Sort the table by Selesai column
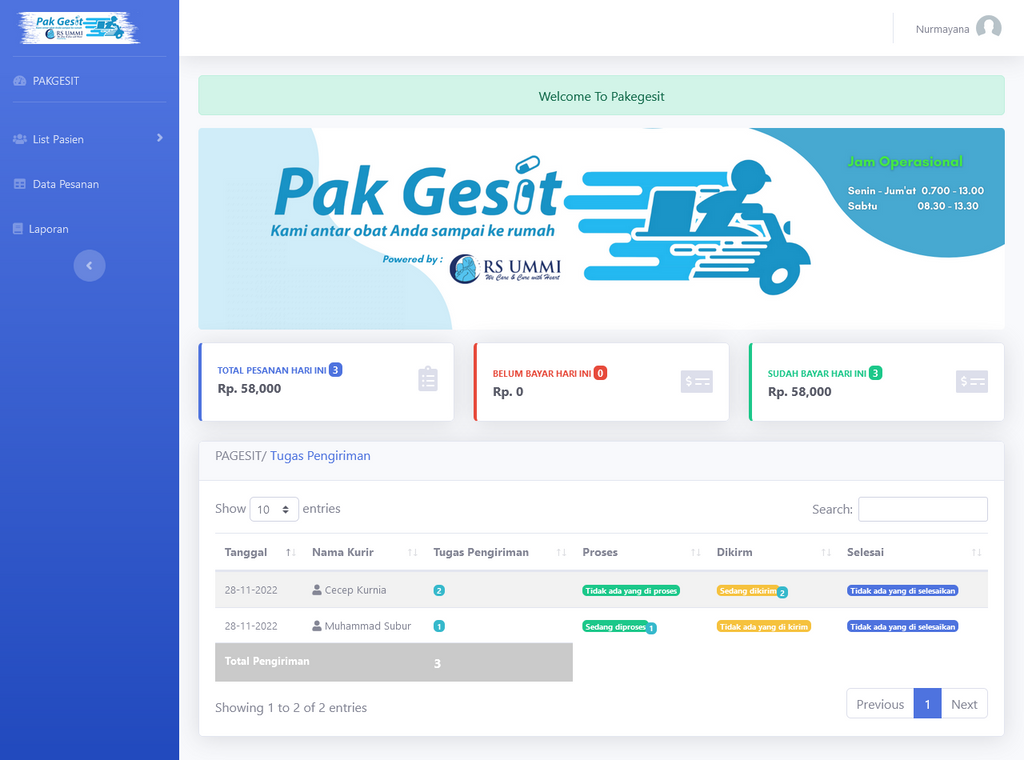 click(913, 552)
